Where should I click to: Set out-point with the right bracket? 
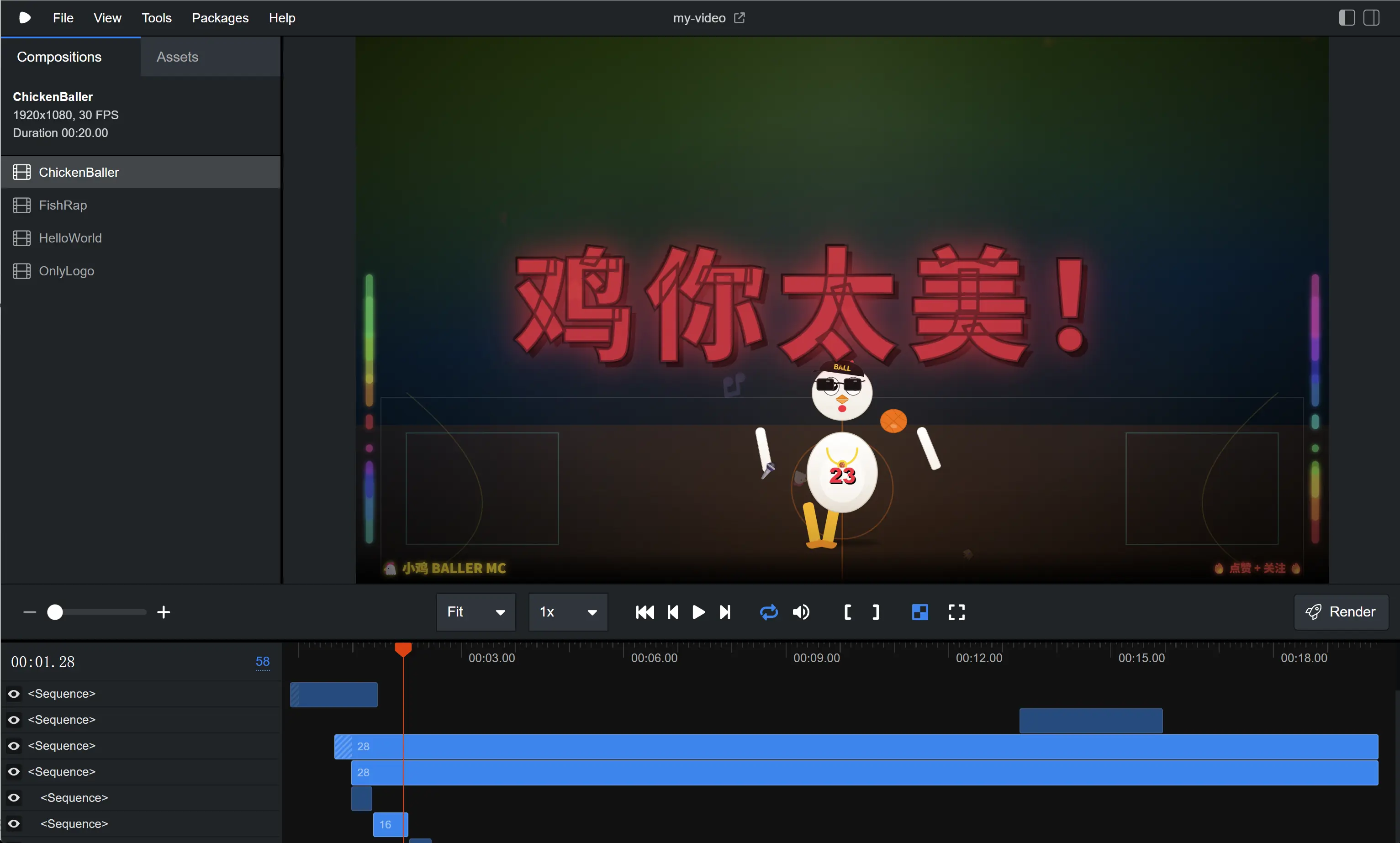[876, 612]
